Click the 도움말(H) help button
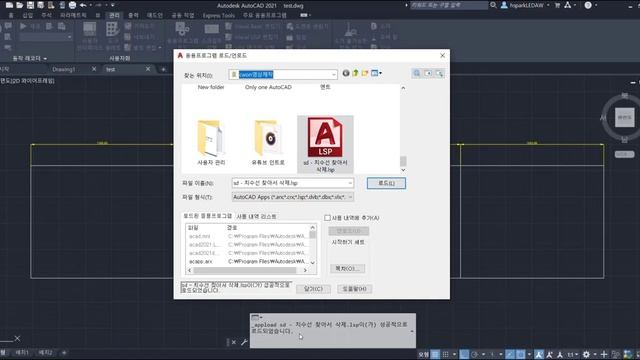The image size is (640, 360). tap(354, 289)
